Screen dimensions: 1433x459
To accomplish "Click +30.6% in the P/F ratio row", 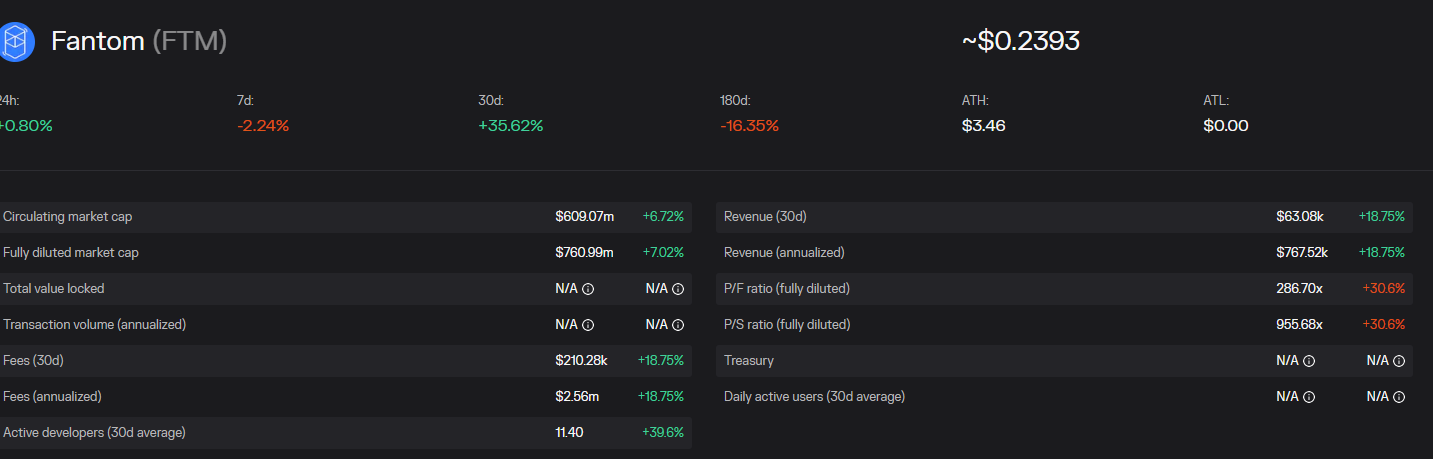I will pyautogui.click(x=1384, y=289).
